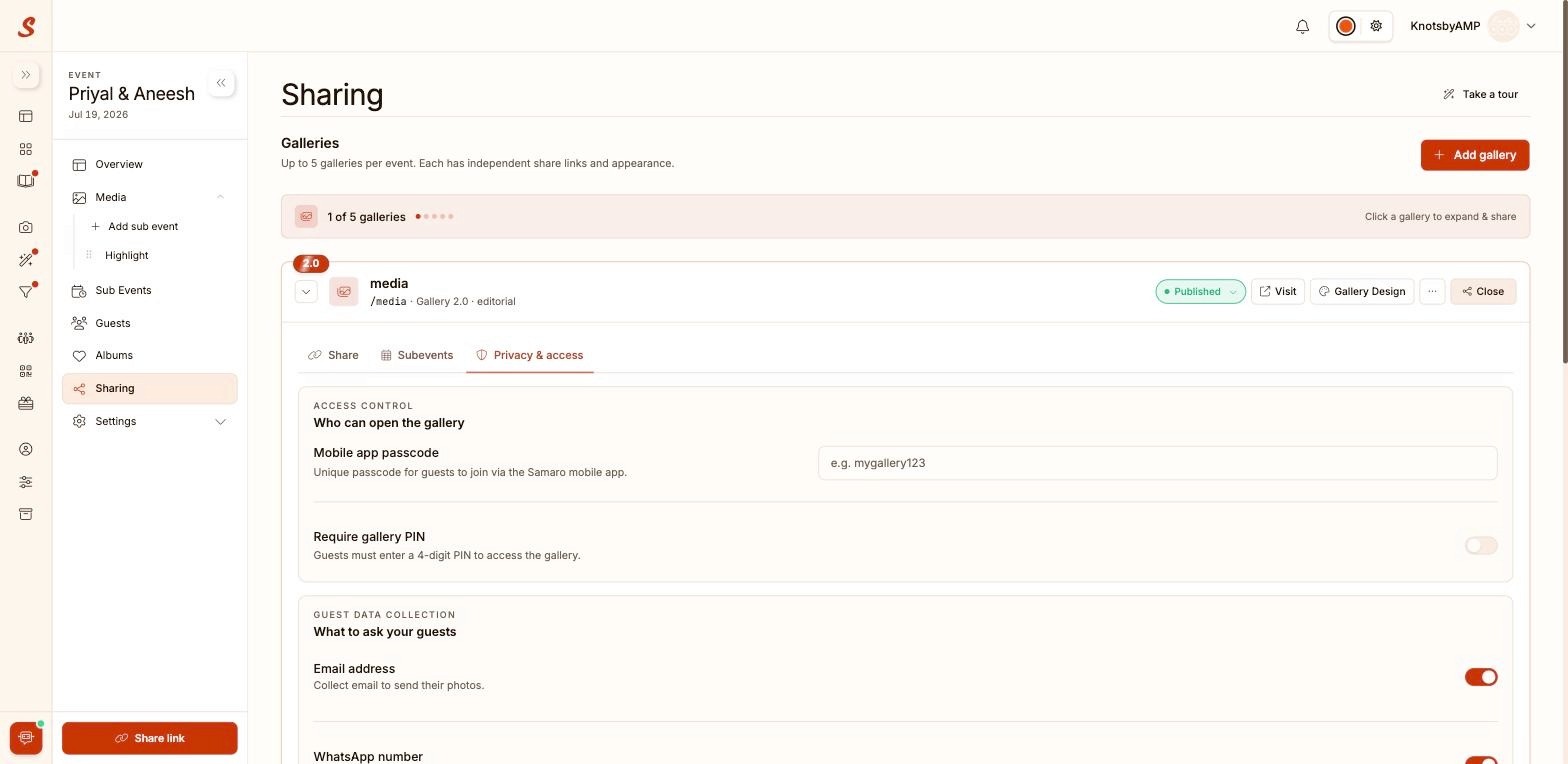Viewport: 1568px width, 764px height.
Task: Open Gallery Design
Action: click(1362, 291)
